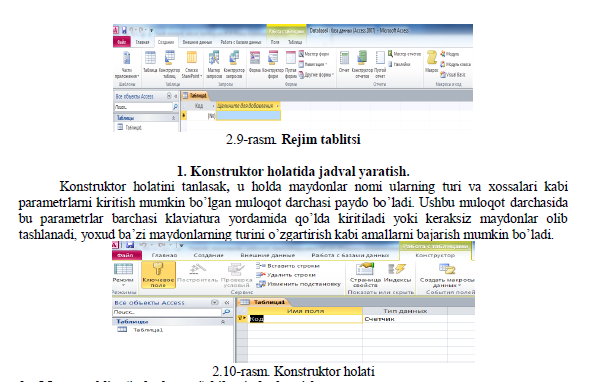Click the Пустой отчет icon
The height and width of the screenshot is (382, 589).
[380, 58]
